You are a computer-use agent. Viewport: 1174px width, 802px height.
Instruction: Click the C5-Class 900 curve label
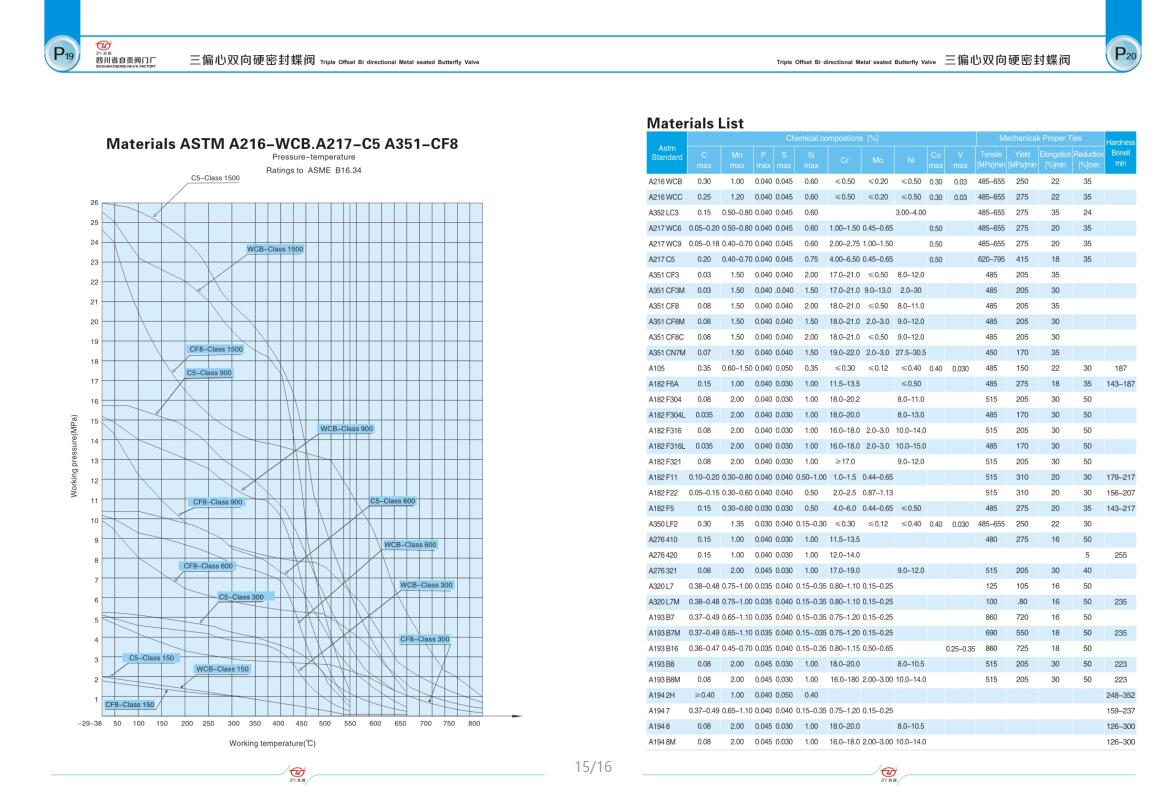[x=209, y=373]
